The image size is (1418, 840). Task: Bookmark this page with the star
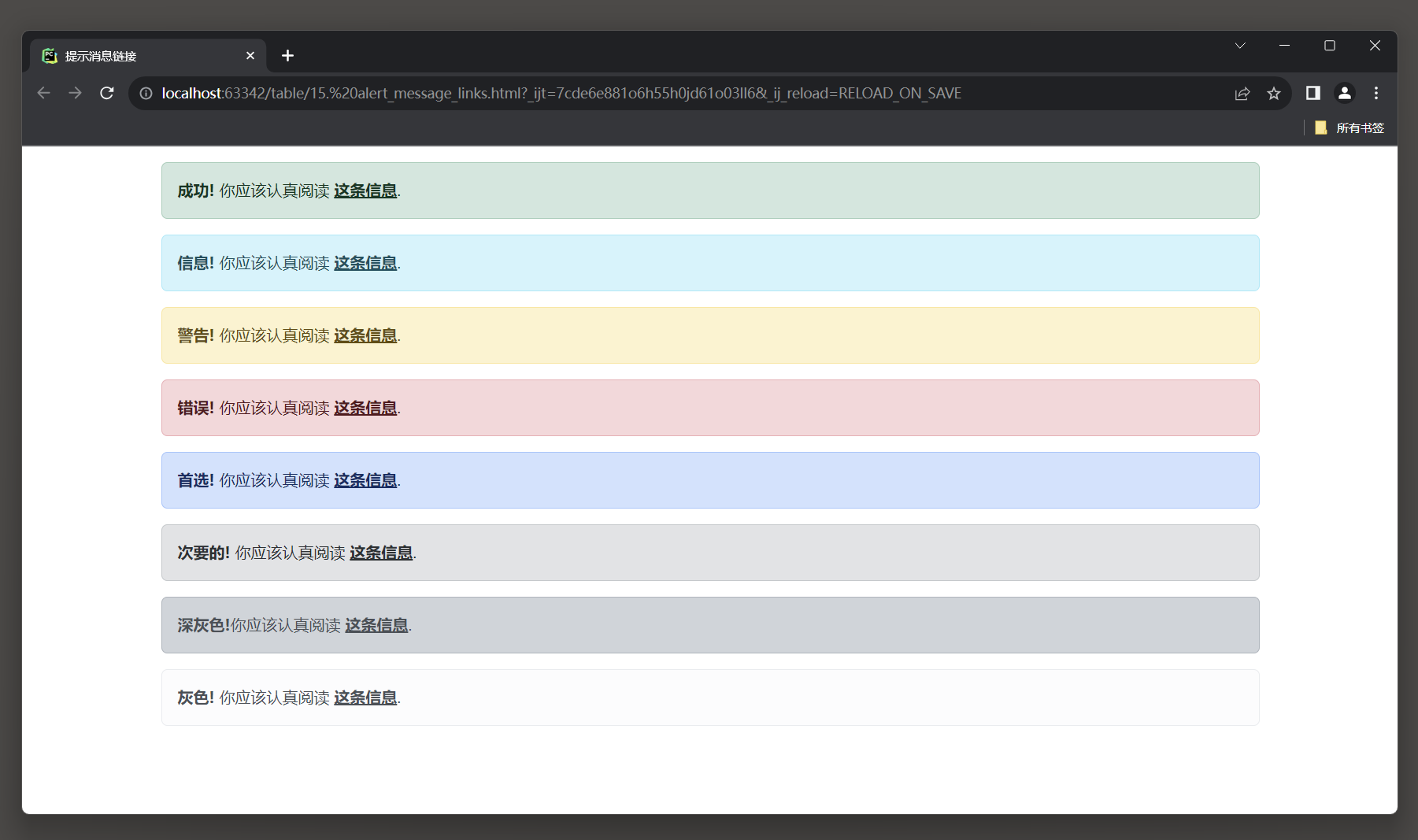coord(1274,93)
